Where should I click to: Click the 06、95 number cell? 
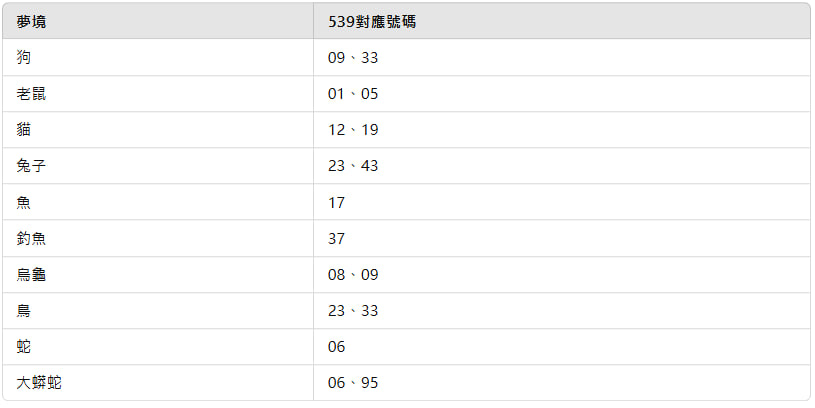(x=353, y=383)
